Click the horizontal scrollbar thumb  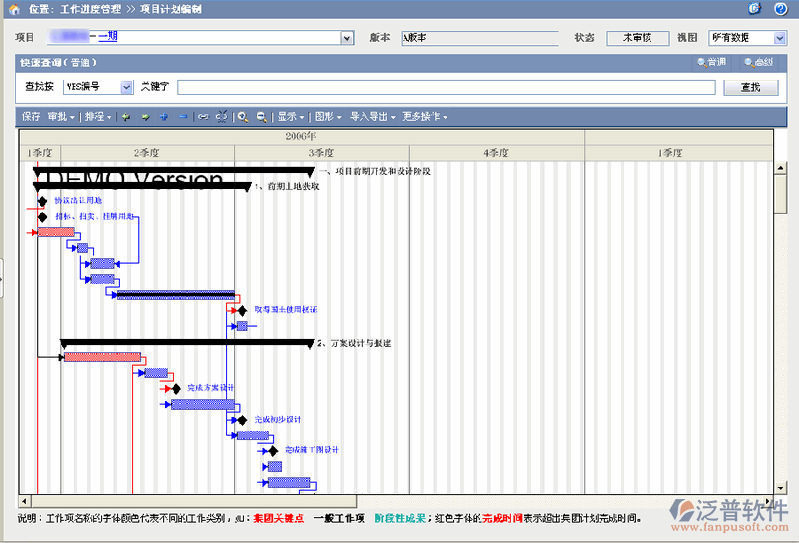pyautogui.click(x=194, y=501)
